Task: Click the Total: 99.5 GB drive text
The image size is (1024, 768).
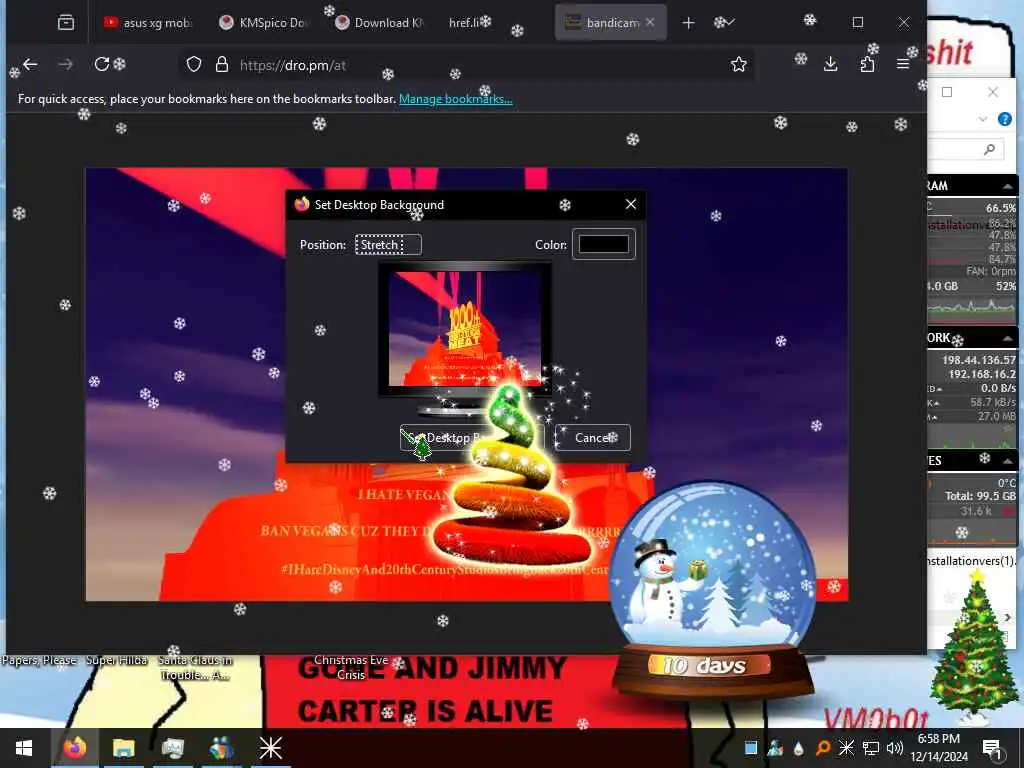Action: point(980,496)
